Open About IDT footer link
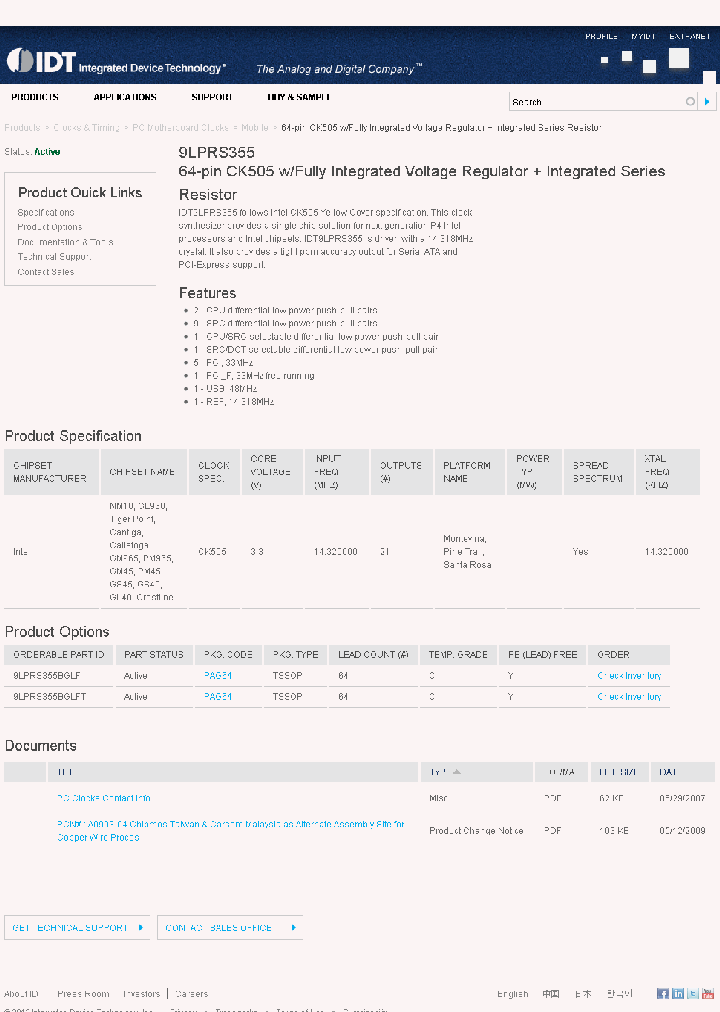The image size is (720, 1012). tap(21, 994)
